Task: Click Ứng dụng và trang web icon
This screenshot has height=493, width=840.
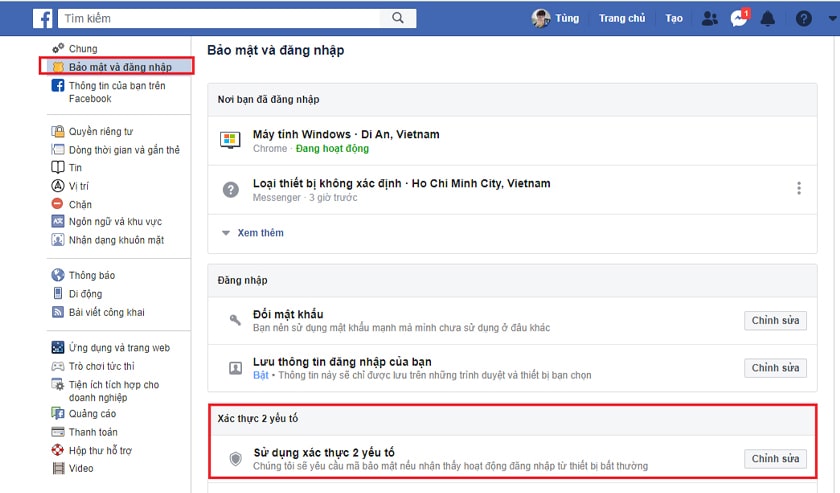Action: coord(58,347)
